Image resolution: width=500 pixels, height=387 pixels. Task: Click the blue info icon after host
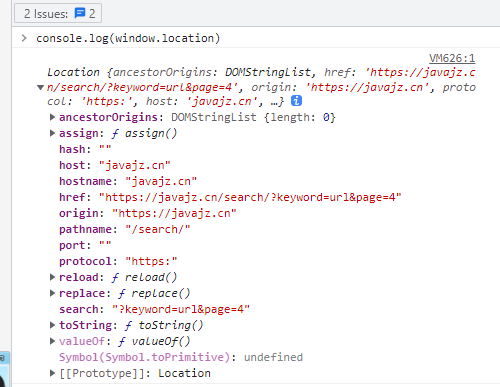pos(296,101)
